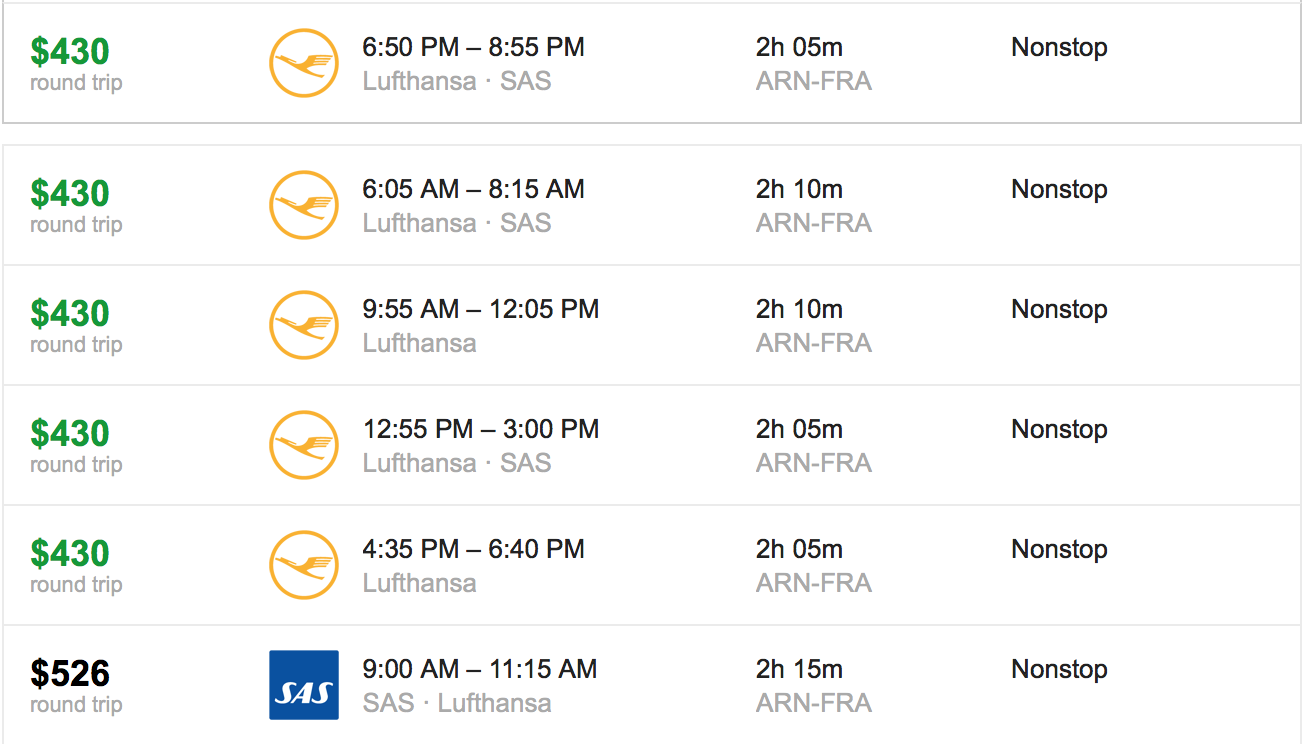Click the 2h 15m duration on SAS flight
The height and width of the screenshot is (744, 1302).
(x=799, y=669)
